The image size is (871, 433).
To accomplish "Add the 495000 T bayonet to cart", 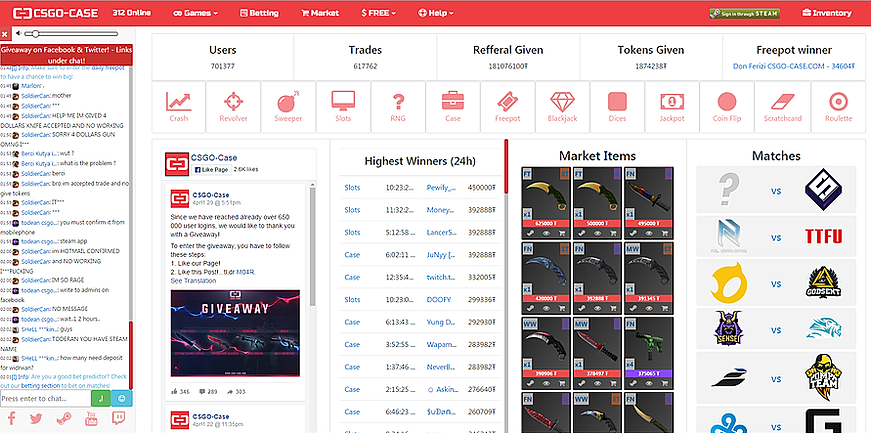I will (x=664, y=233).
